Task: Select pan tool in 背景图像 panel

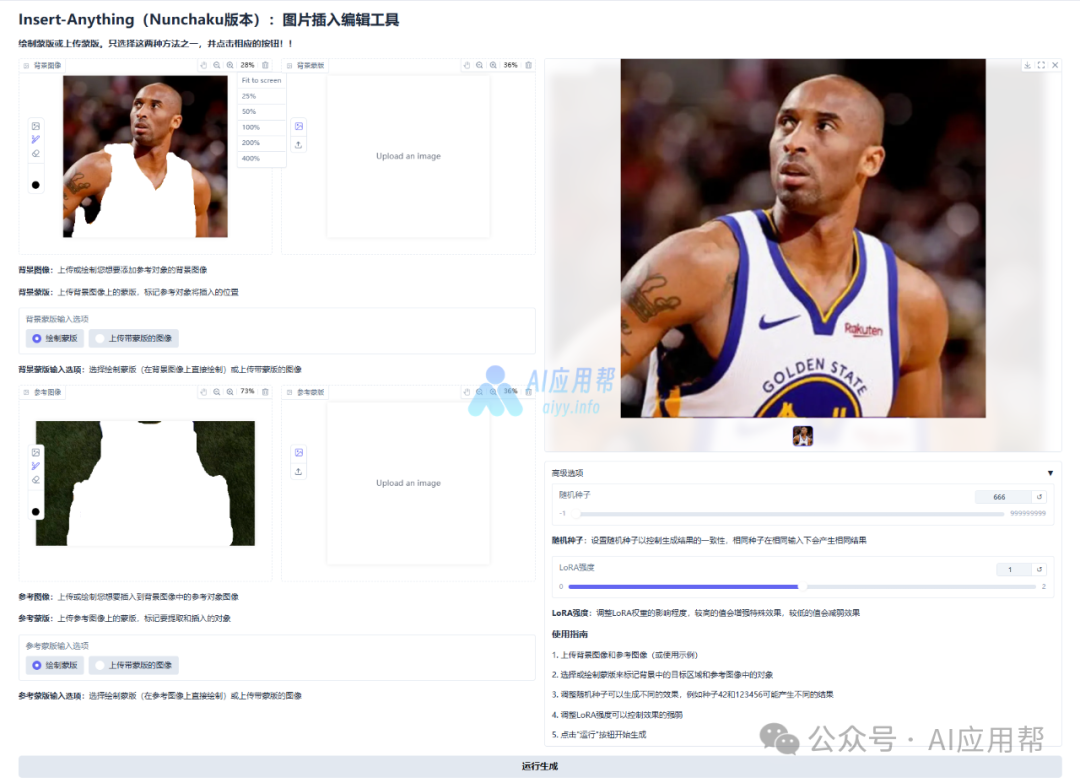Action: [x=203, y=65]
